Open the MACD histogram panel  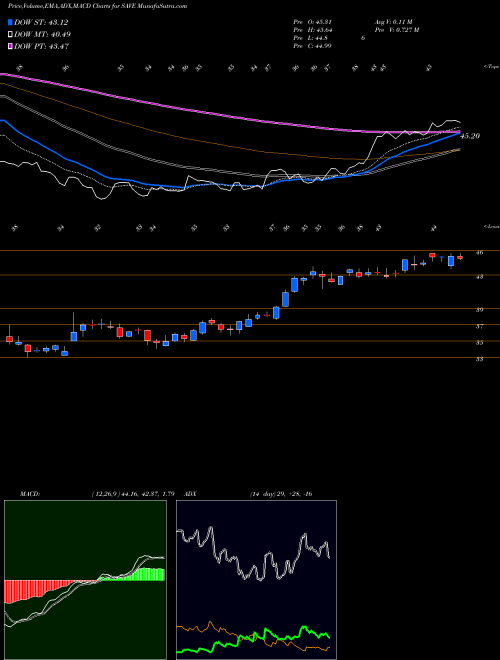point(85,580)
